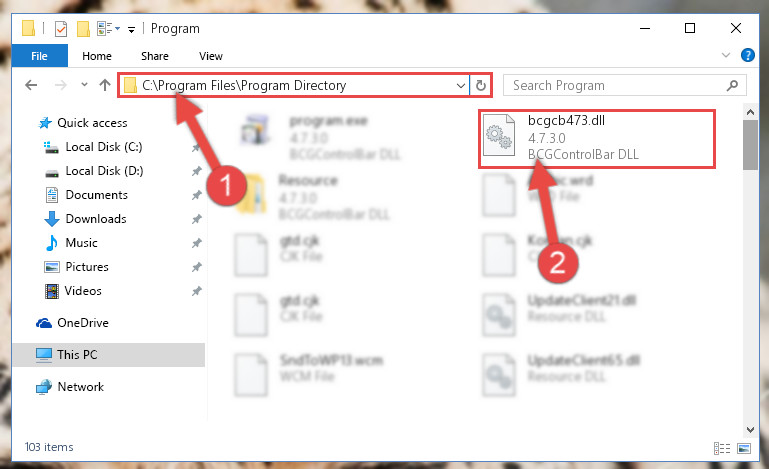Viewport: 769px width, 469px height.
Task: Click the search magnifier icon
Action: tap(732, 85)
